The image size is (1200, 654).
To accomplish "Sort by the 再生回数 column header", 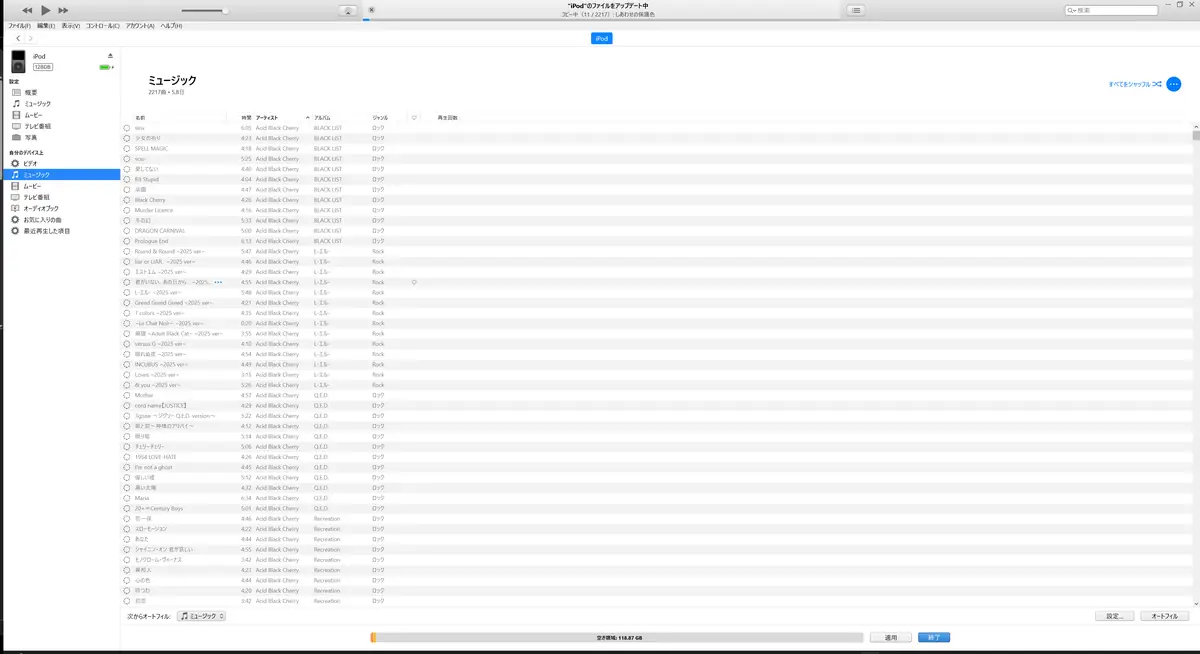I will pyautogui.click(x=447, y=118).
